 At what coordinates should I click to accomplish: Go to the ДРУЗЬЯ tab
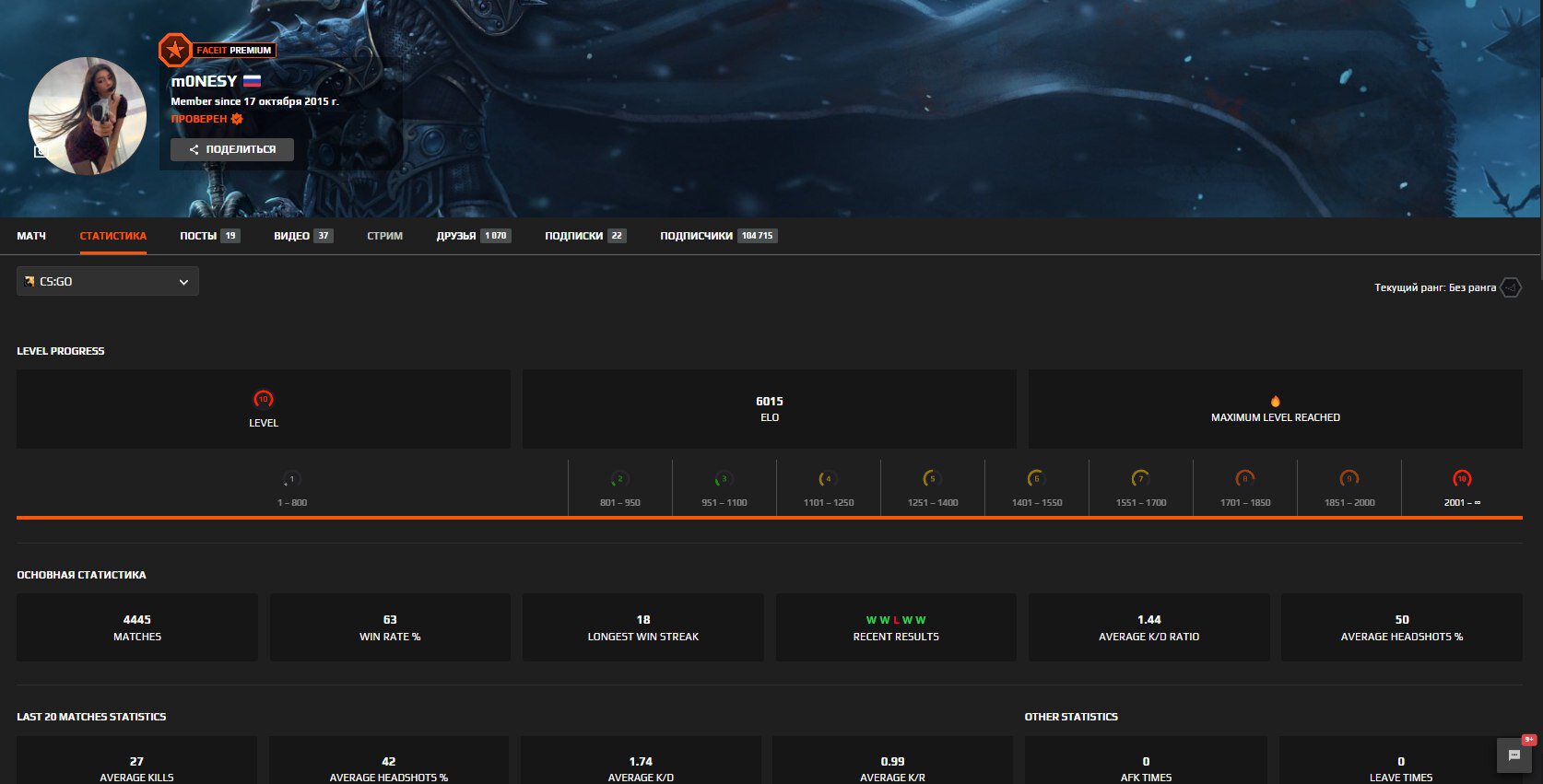[456, 236]
